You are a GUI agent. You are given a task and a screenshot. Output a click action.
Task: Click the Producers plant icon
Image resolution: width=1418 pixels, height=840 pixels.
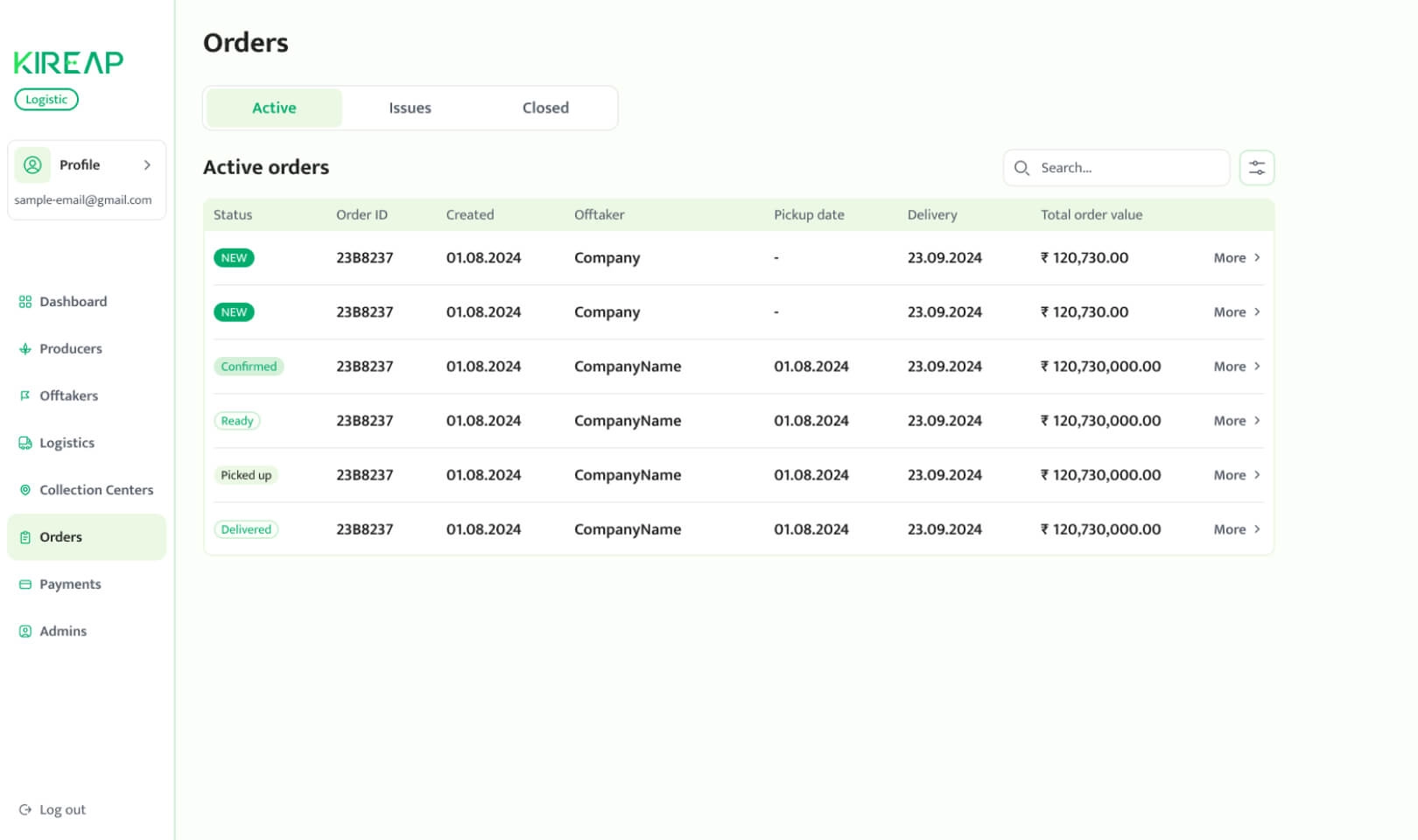click(25, 349)
